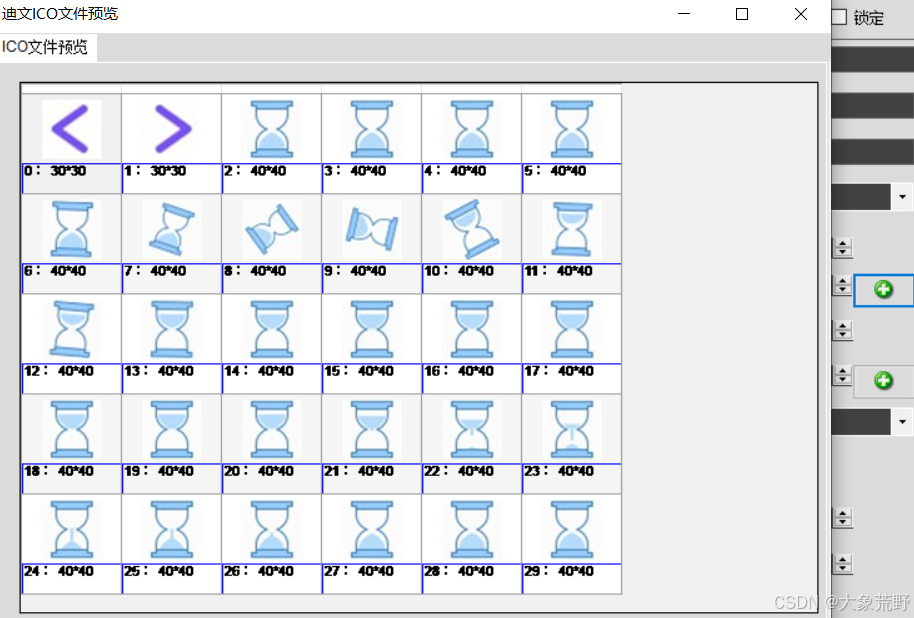This screenshot has height=618, width=914.
Task: Click the '0: 30*30' label
Action: [x=55, y=171]
